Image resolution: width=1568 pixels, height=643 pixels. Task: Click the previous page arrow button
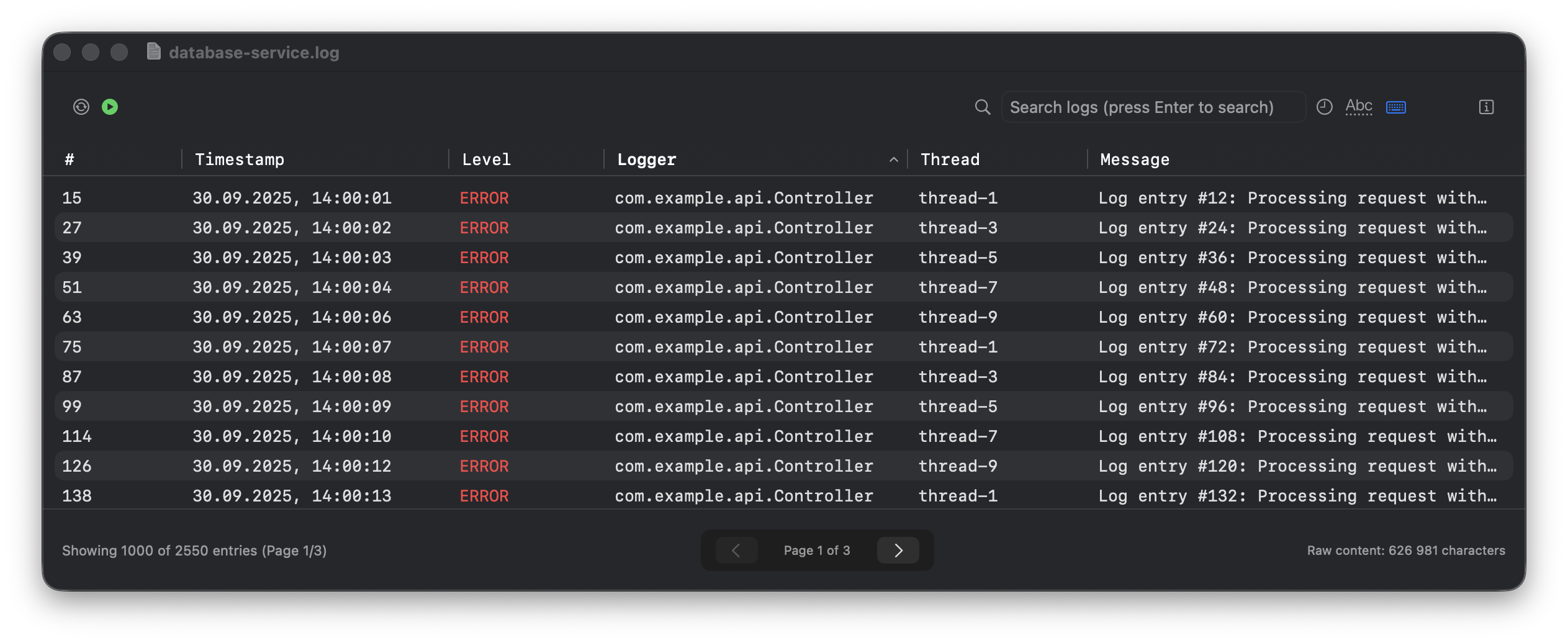point(736,550)
